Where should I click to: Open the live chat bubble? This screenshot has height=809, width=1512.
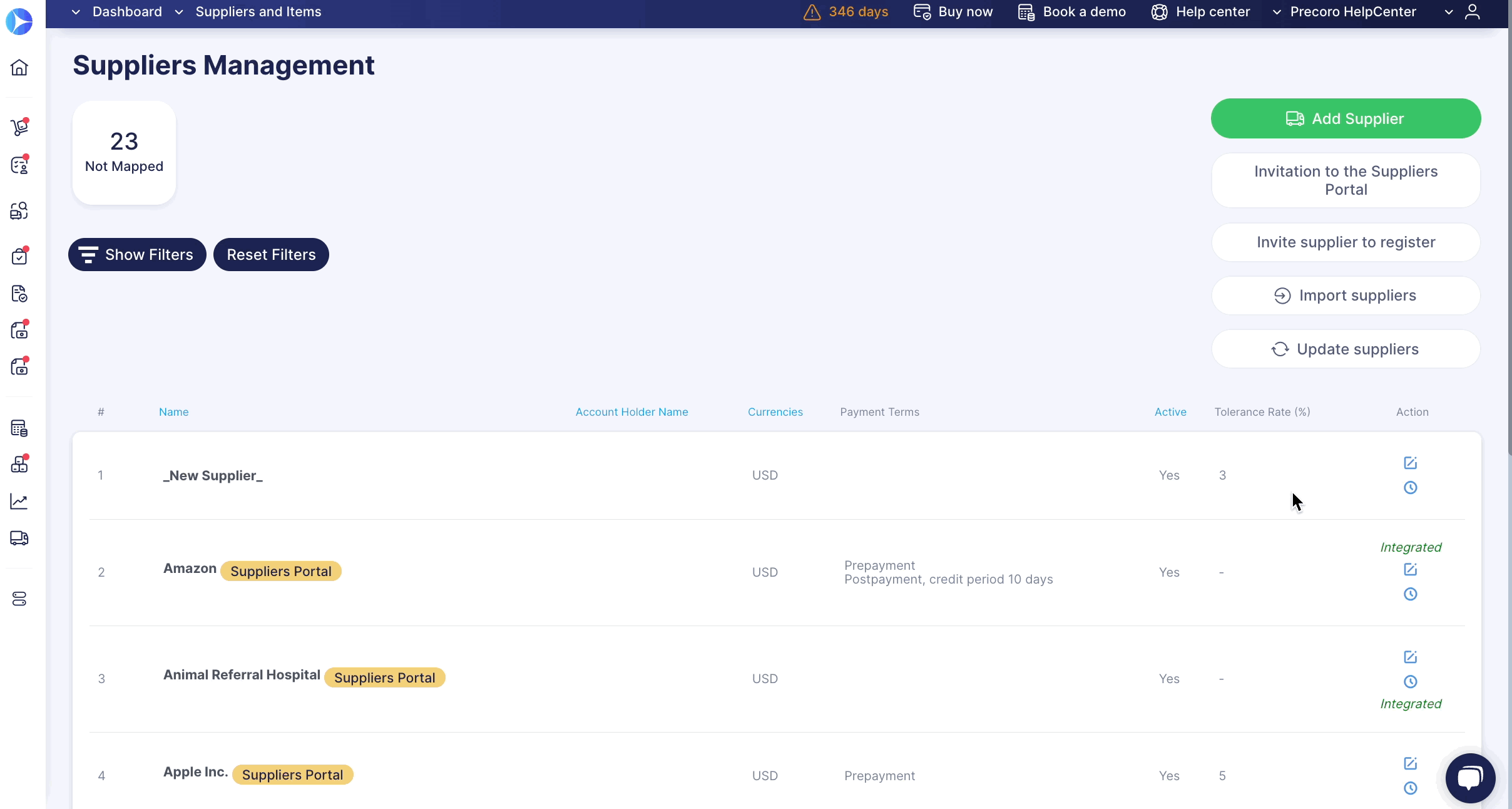click(1470, 778)
